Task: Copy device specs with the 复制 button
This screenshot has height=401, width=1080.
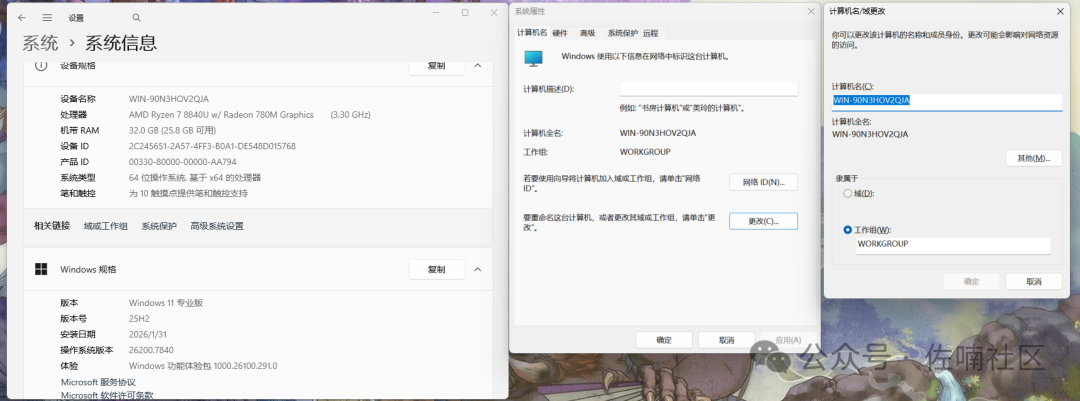Action: click(436, 65)
